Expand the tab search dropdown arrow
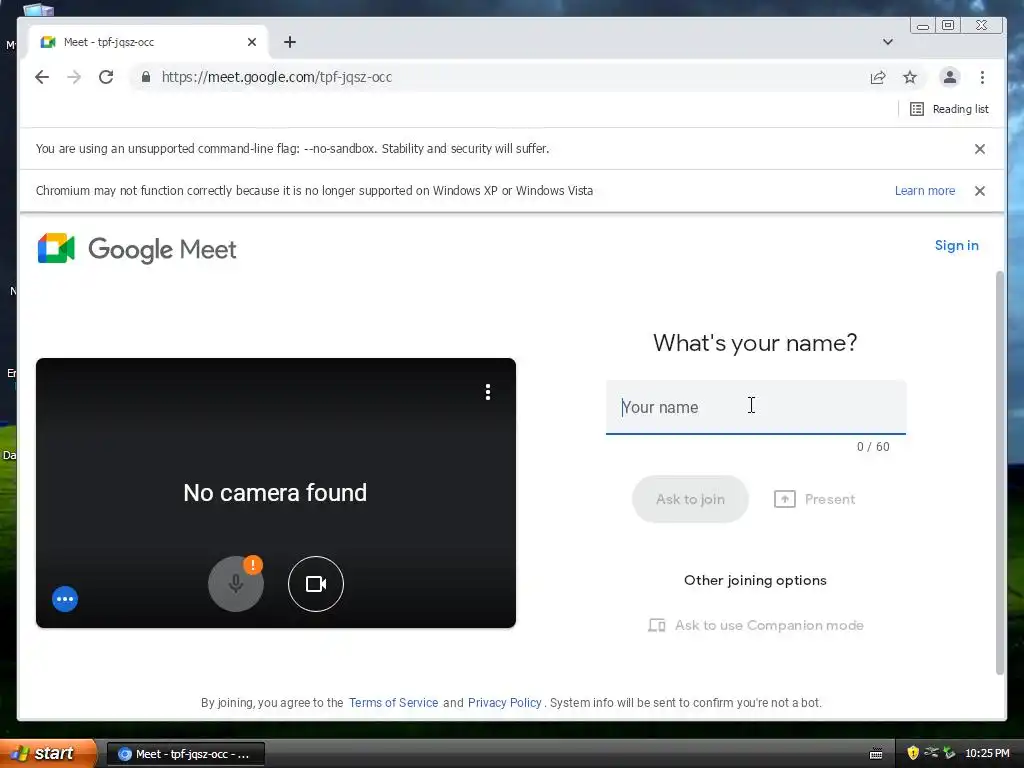The image size is (1024, 768). click(888, 42)
